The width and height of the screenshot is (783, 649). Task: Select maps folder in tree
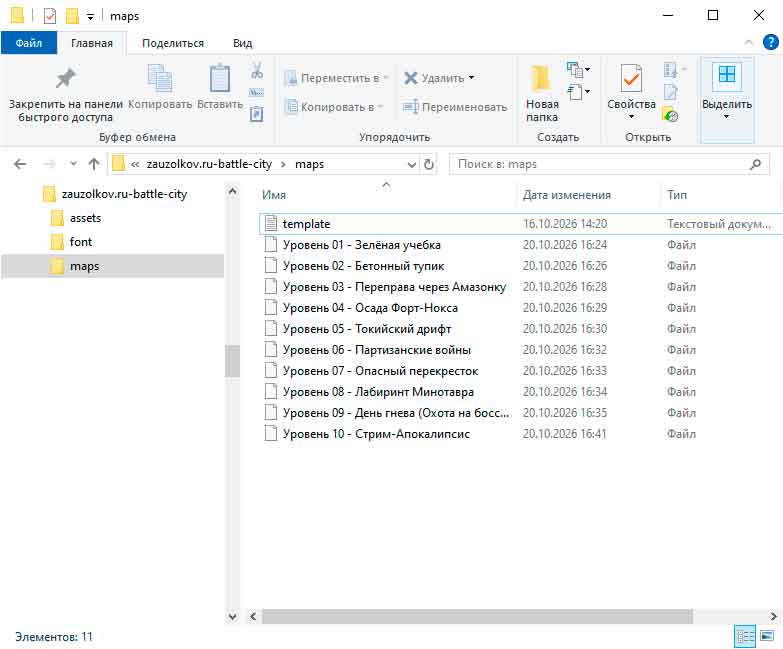[x=113, y=266]
